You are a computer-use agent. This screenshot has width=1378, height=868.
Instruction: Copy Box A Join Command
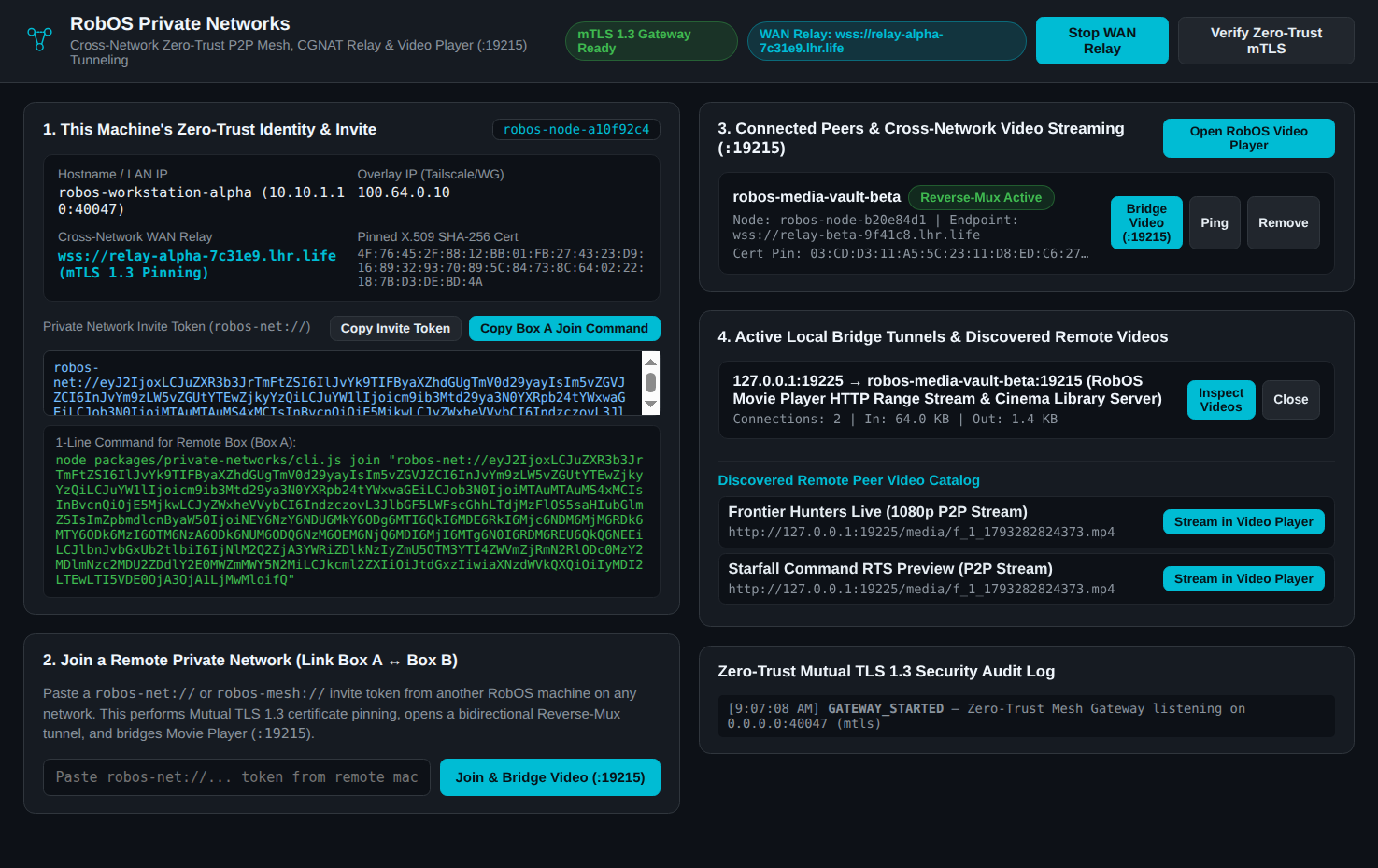(564, 328)
